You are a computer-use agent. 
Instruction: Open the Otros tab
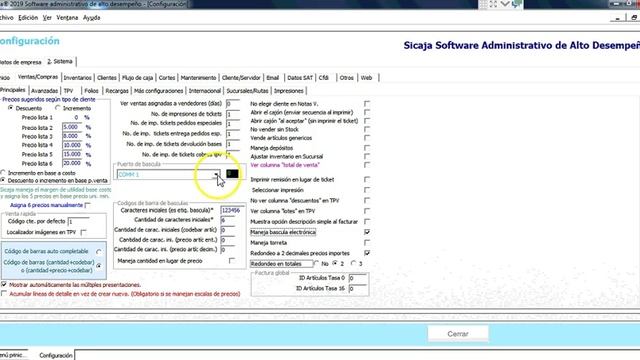point(347,78)
